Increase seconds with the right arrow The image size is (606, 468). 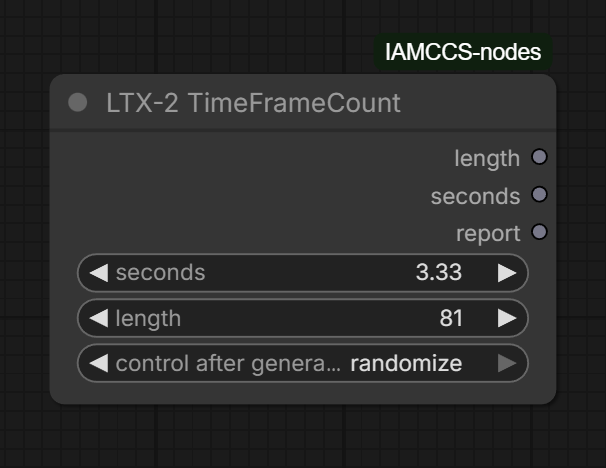tap(507, 273)
